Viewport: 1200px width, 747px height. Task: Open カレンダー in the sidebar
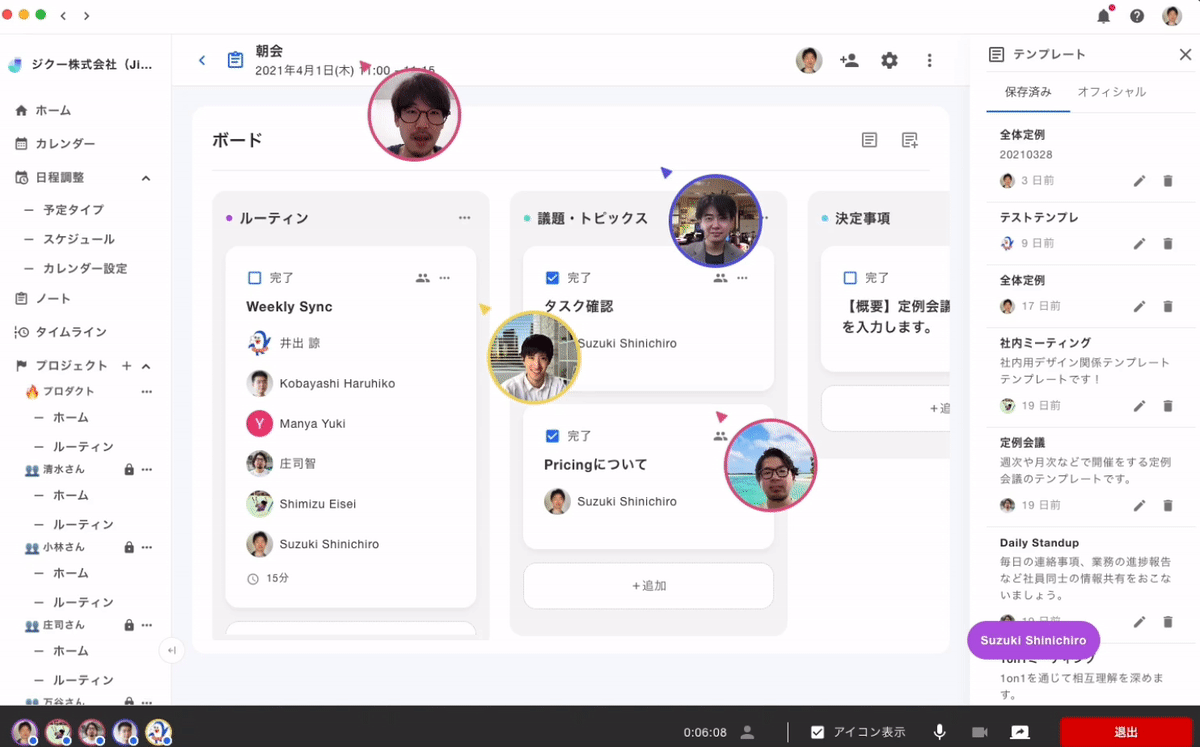coord(65,144)
